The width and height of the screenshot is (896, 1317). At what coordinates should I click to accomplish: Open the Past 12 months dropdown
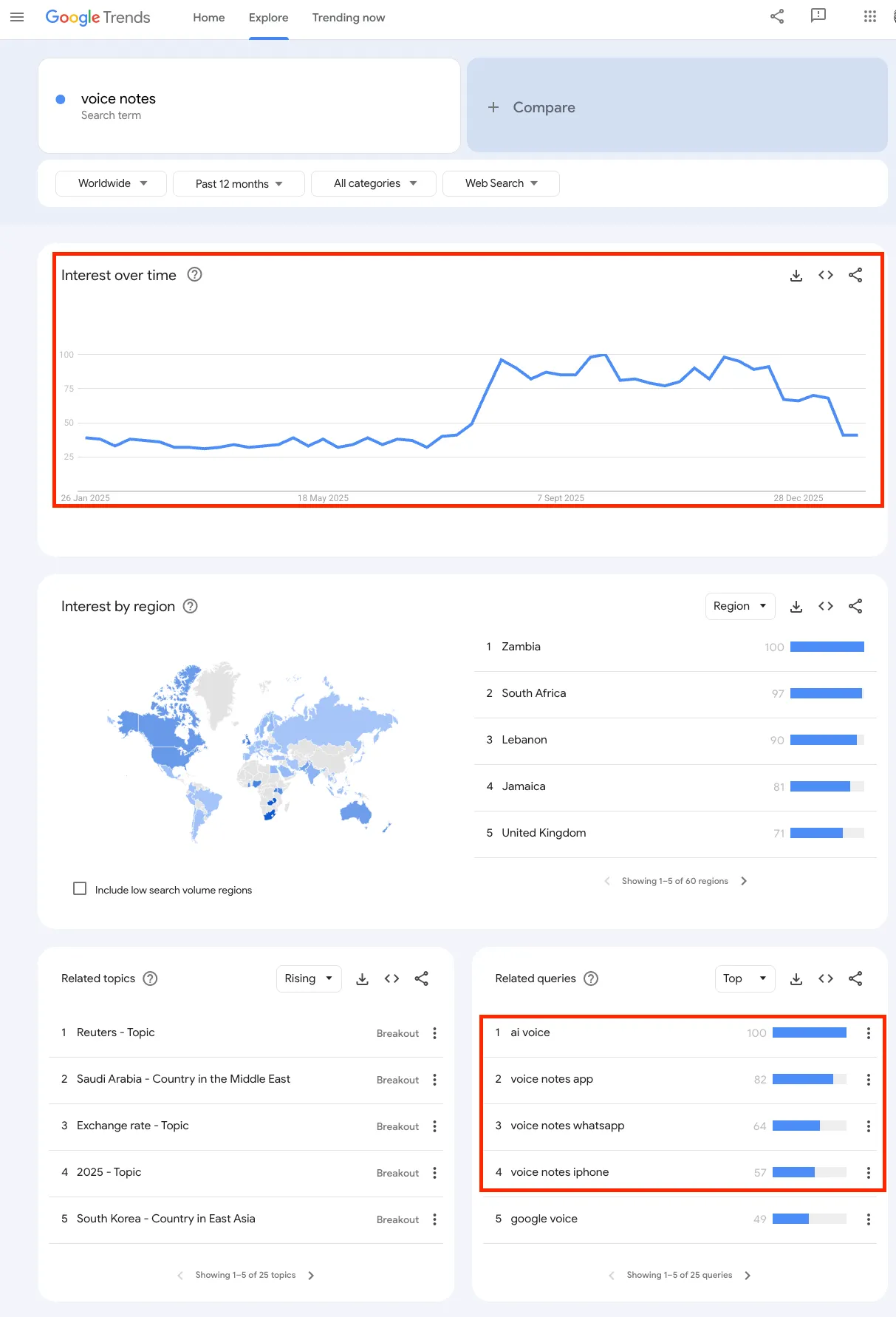tap(239, 183)
